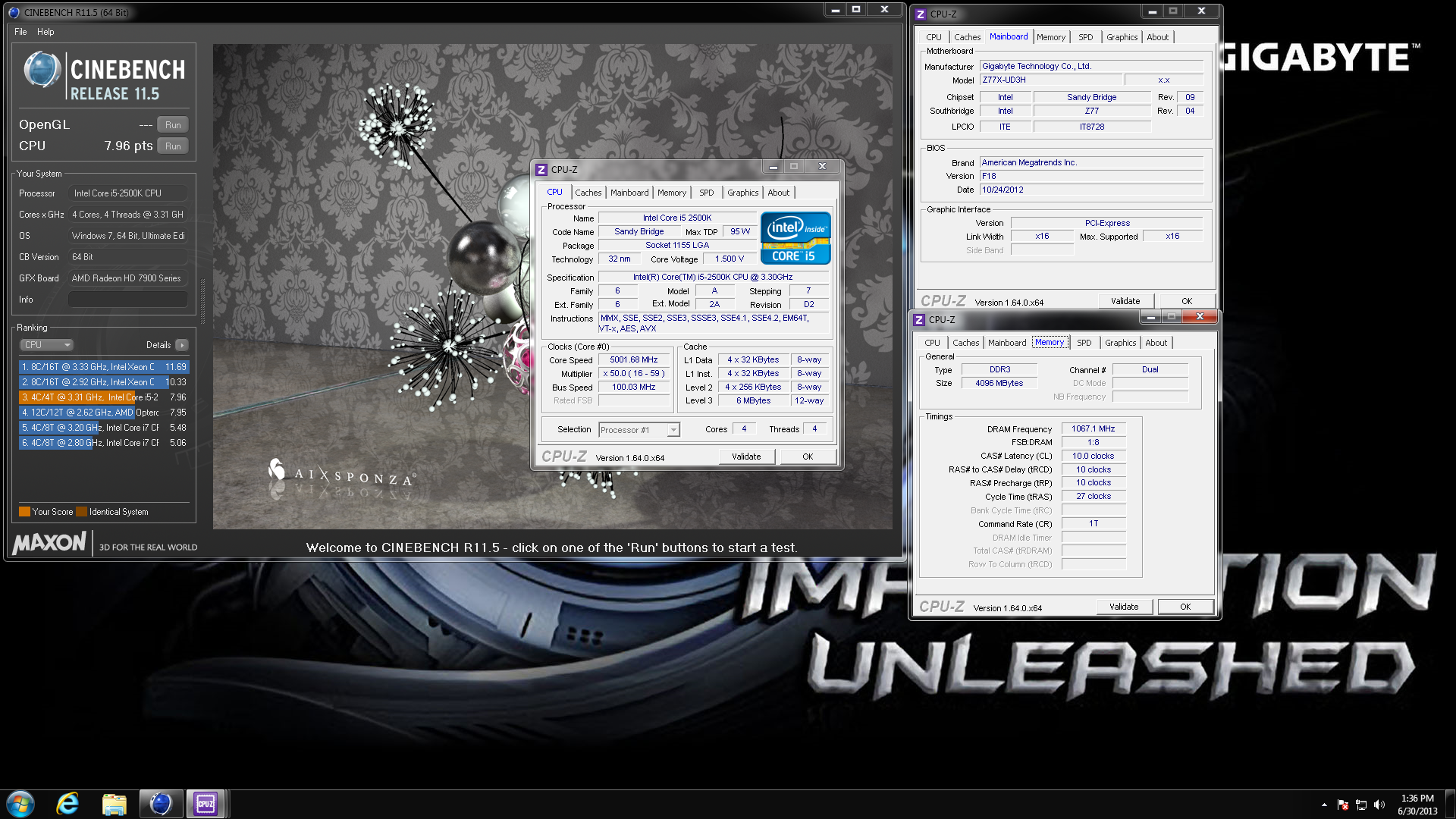Screen dimensions: 1456x819
Task: Switch center CPU-Z to Graphics tab
Action: pyautogui.click(x=742, y=193)
